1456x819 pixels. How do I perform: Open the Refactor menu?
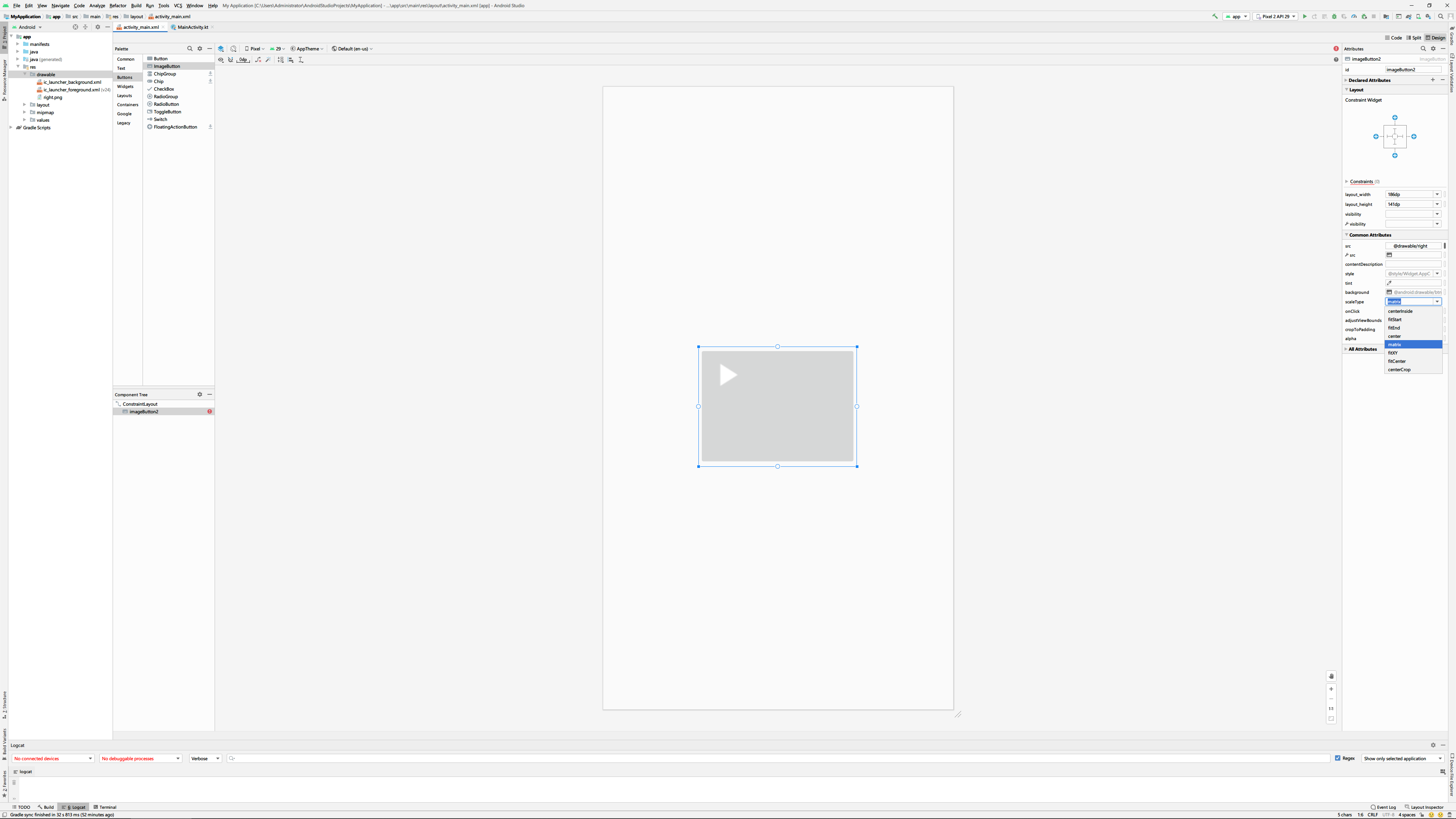pos(118,6)
